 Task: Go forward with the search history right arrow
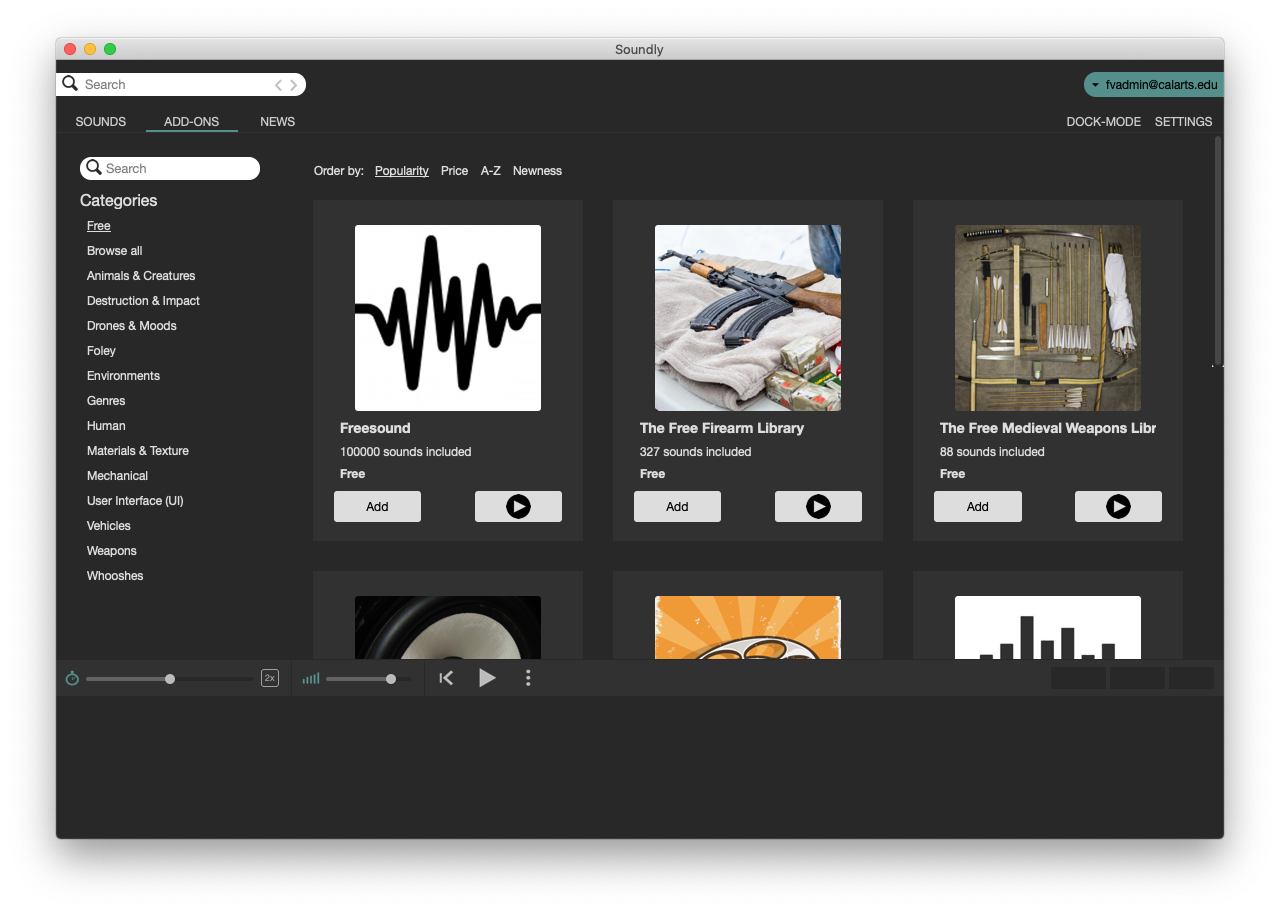293,85
